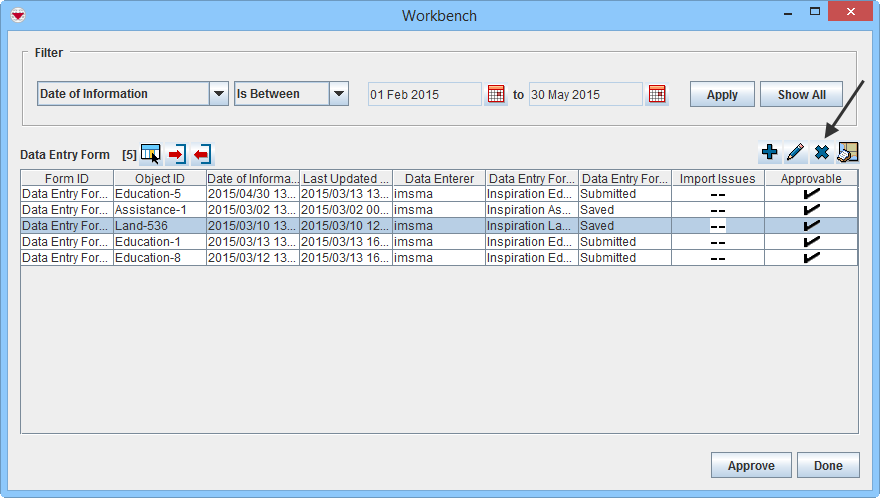Click the Approve button
The image size is (880, 498).
pos(751,466)
